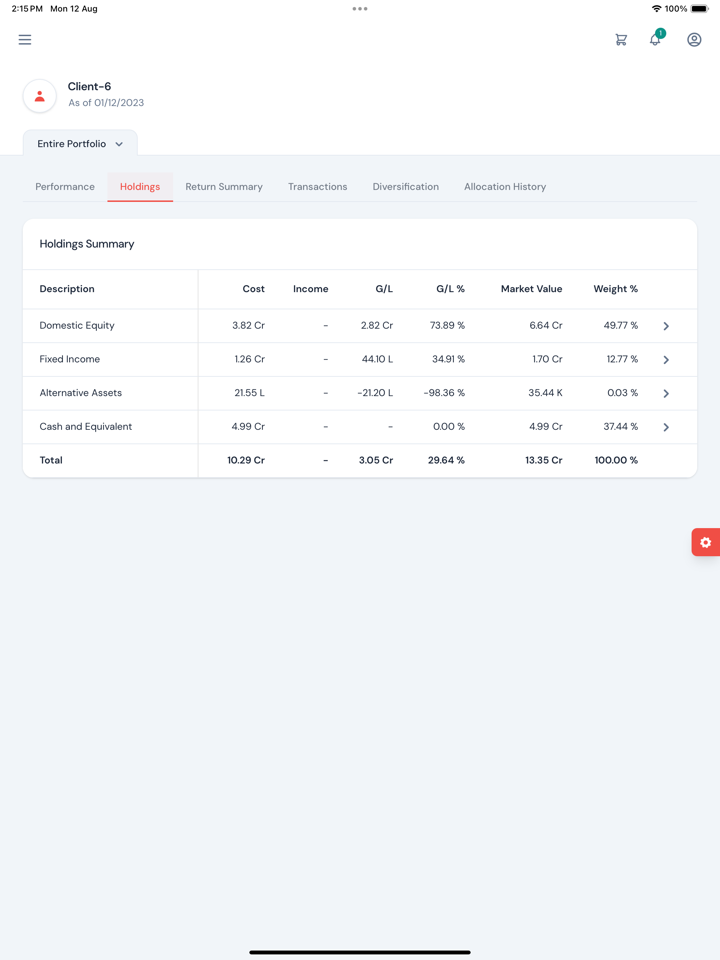Tap the three-dot multitasking indicator
This screenshot has height=960, width=720.
click(x=360, y=9)
